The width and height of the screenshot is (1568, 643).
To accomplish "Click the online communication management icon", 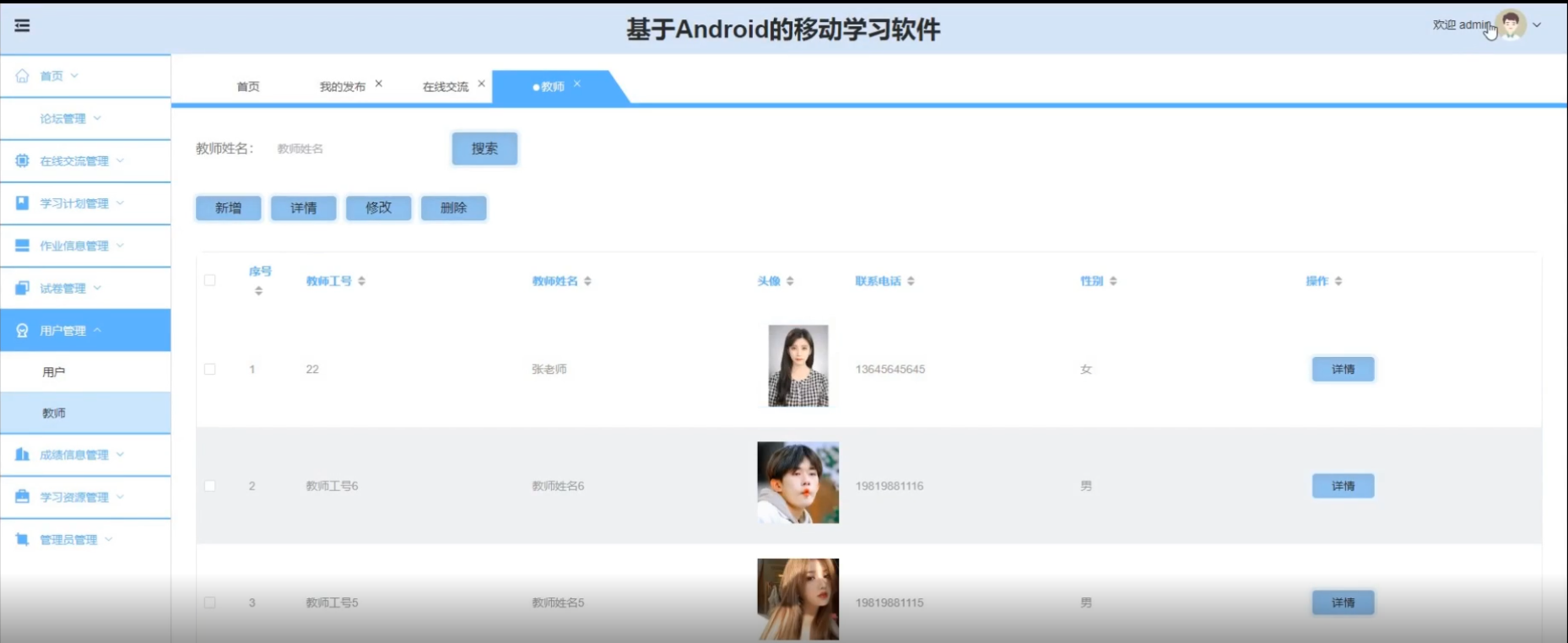I will coord(23,160).
